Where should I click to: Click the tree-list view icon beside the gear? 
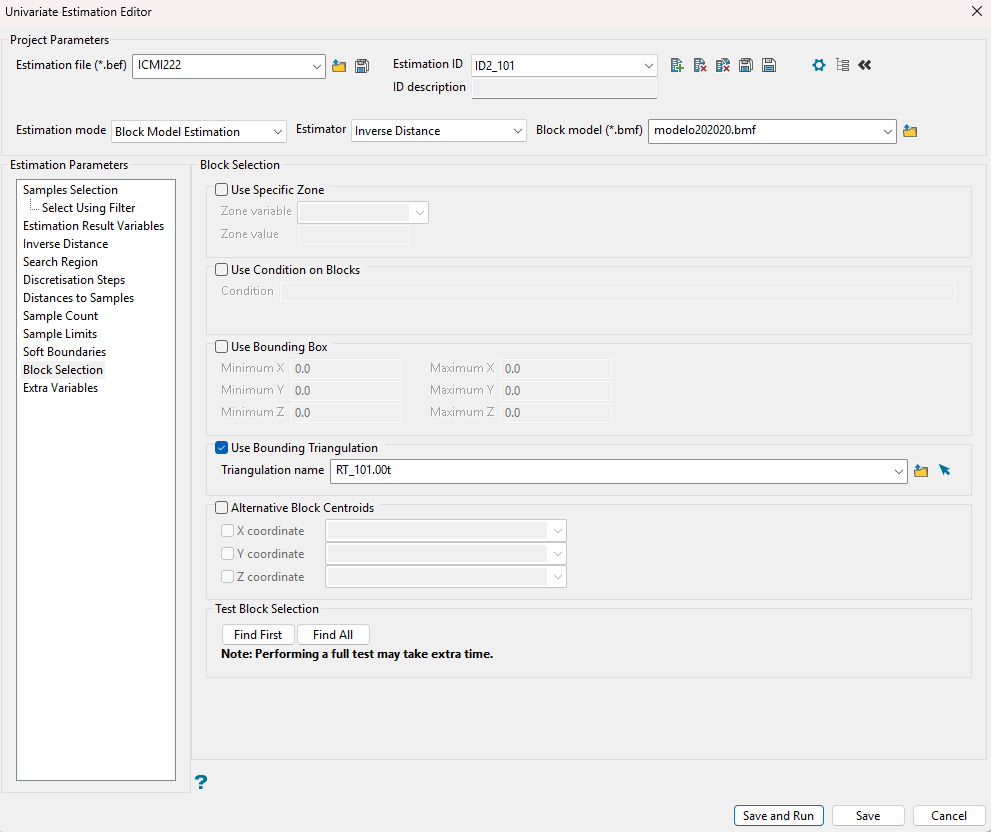842,65
